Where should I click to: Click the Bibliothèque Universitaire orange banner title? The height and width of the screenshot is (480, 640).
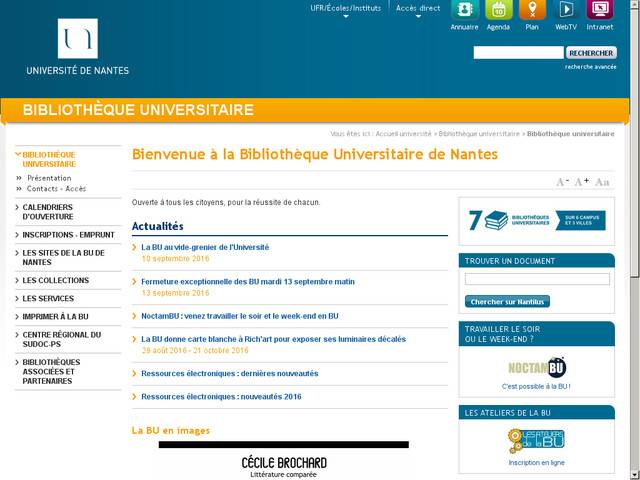pos(138,110)
